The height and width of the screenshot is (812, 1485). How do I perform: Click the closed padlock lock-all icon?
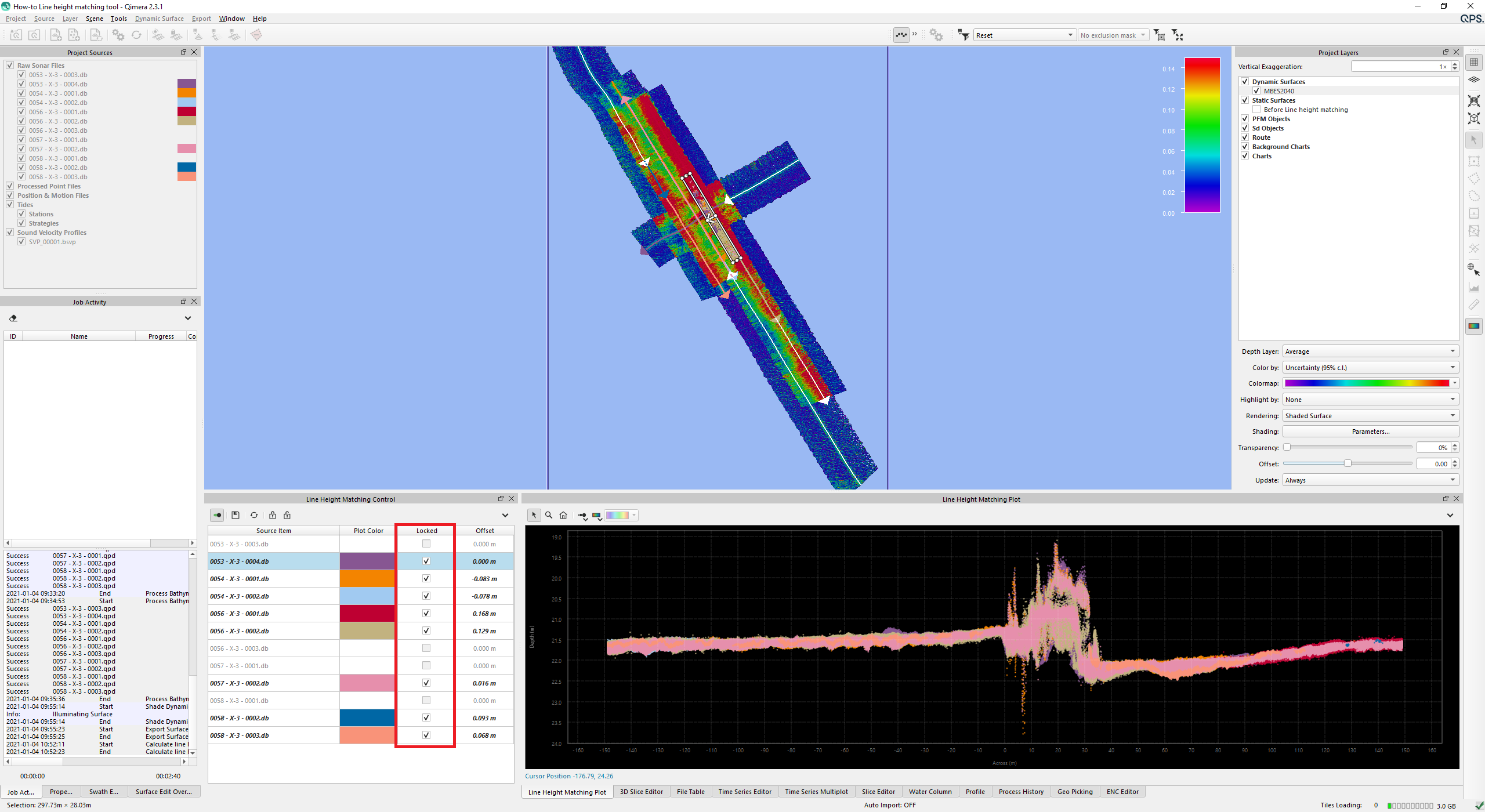point(273,515)
